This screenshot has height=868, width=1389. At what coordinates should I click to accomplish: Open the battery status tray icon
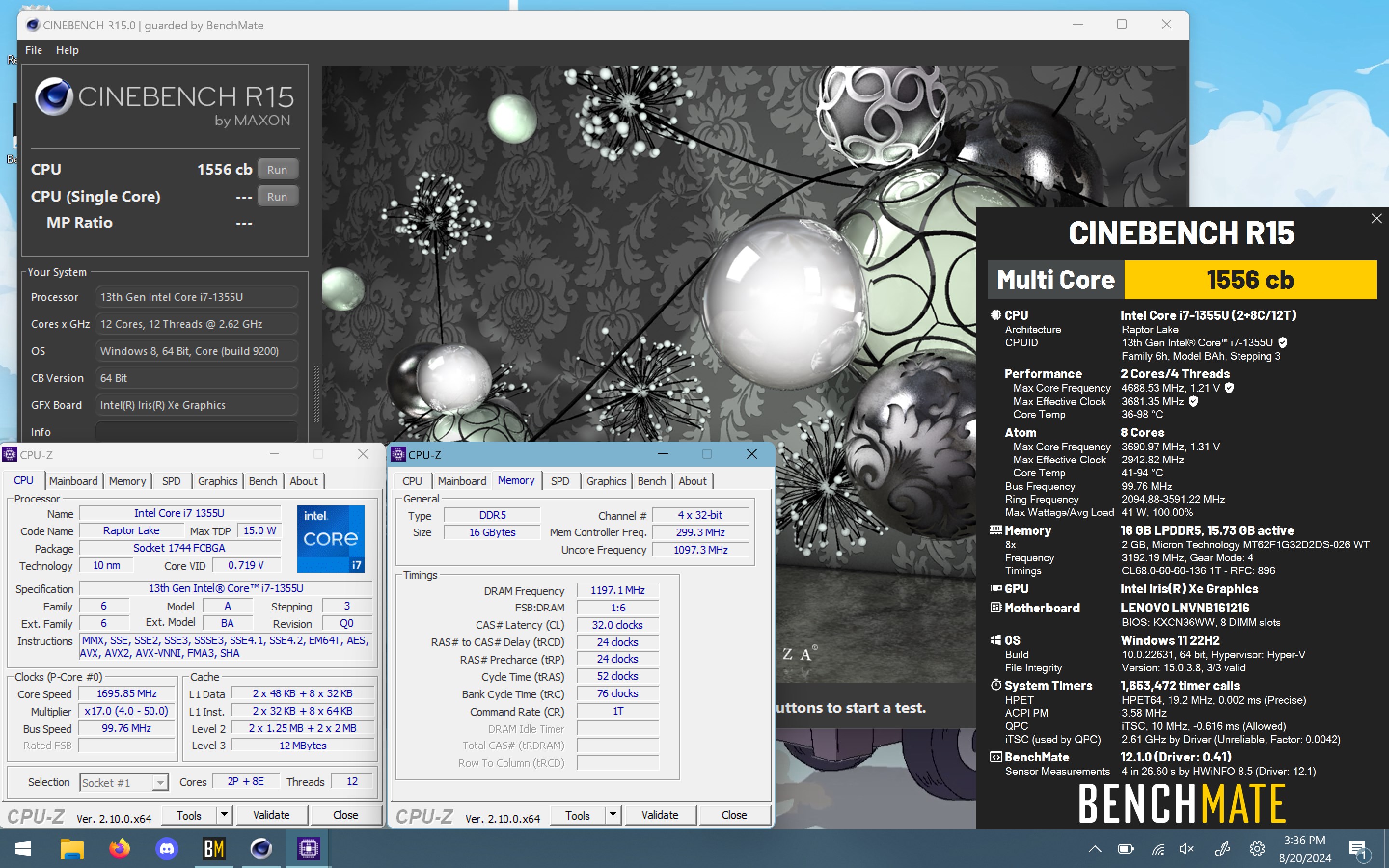(x=1126, y=849)
